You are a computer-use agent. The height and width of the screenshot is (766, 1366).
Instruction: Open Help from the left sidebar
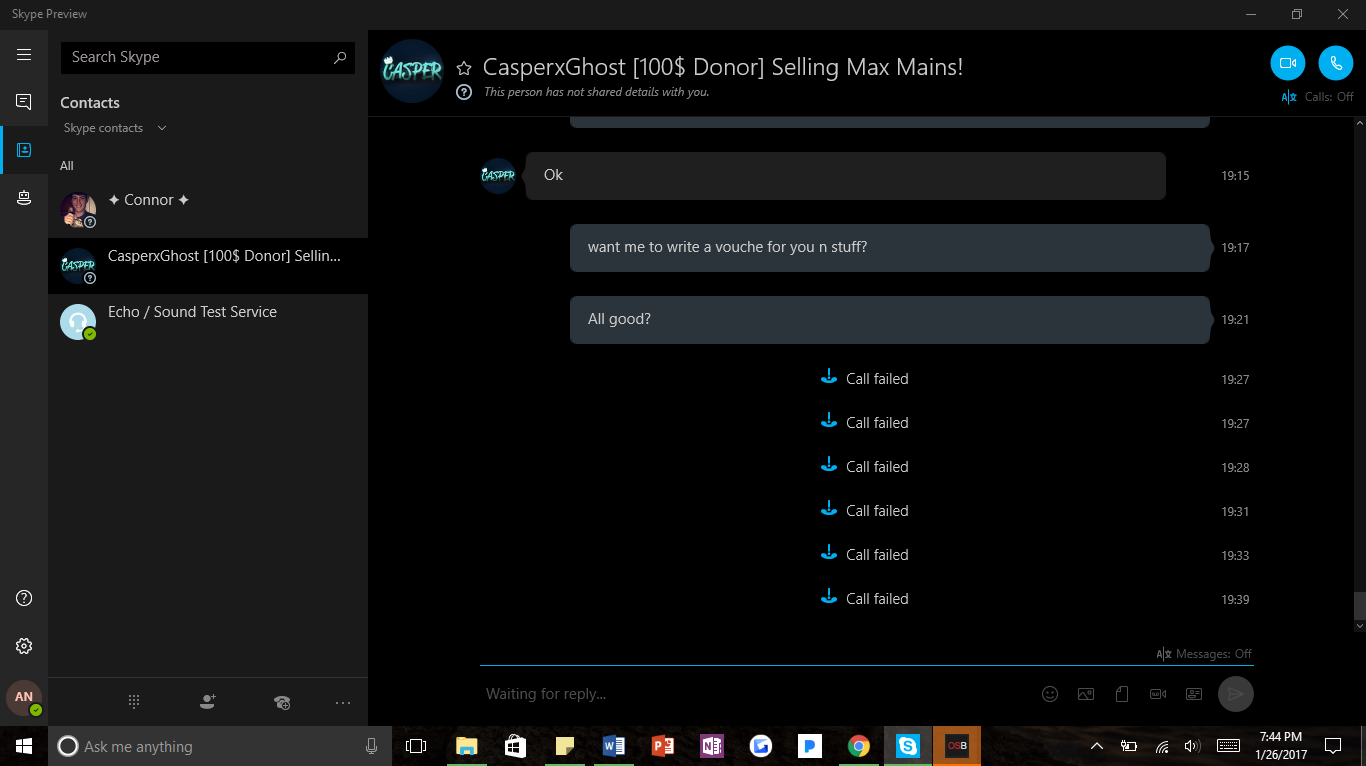pyautogui.click(x=24, y=598)
